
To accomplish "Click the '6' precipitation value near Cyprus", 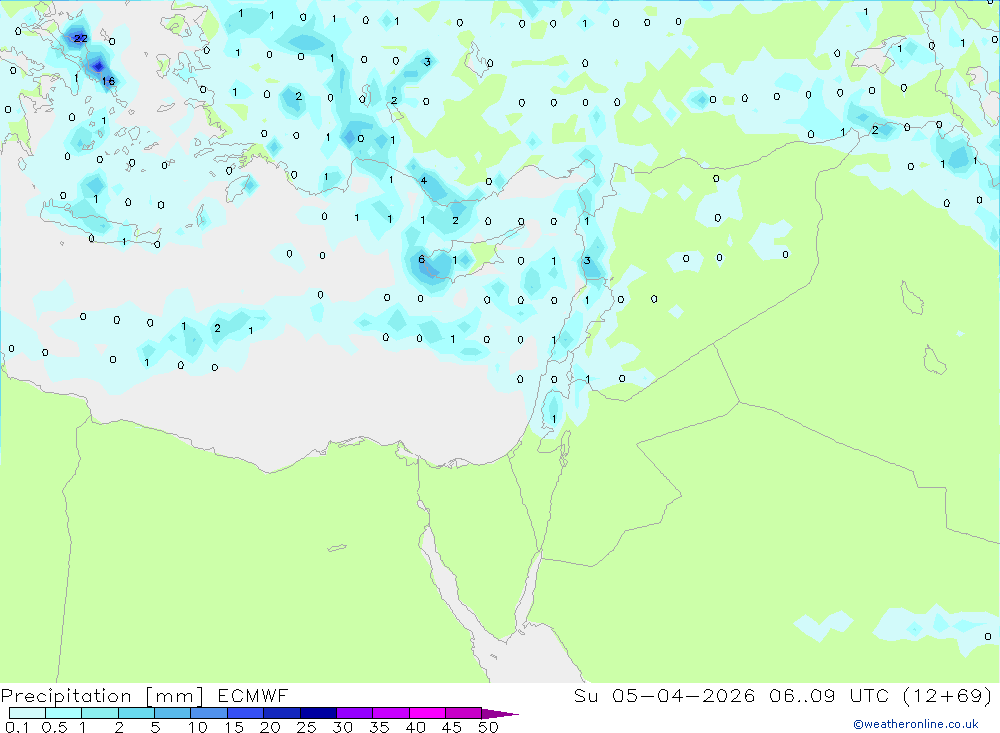I will pyautogui.click(x=422, y=259).
